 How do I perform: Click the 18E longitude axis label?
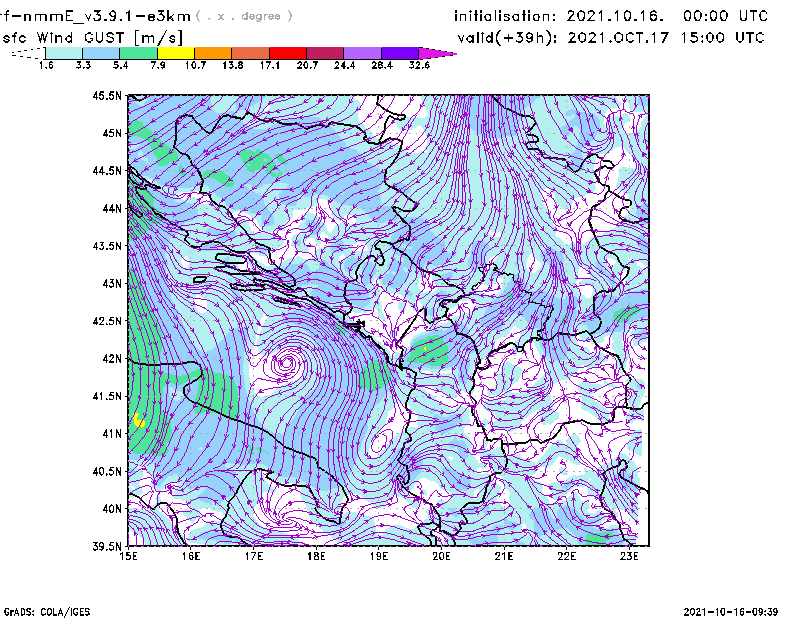pos(317,556)
